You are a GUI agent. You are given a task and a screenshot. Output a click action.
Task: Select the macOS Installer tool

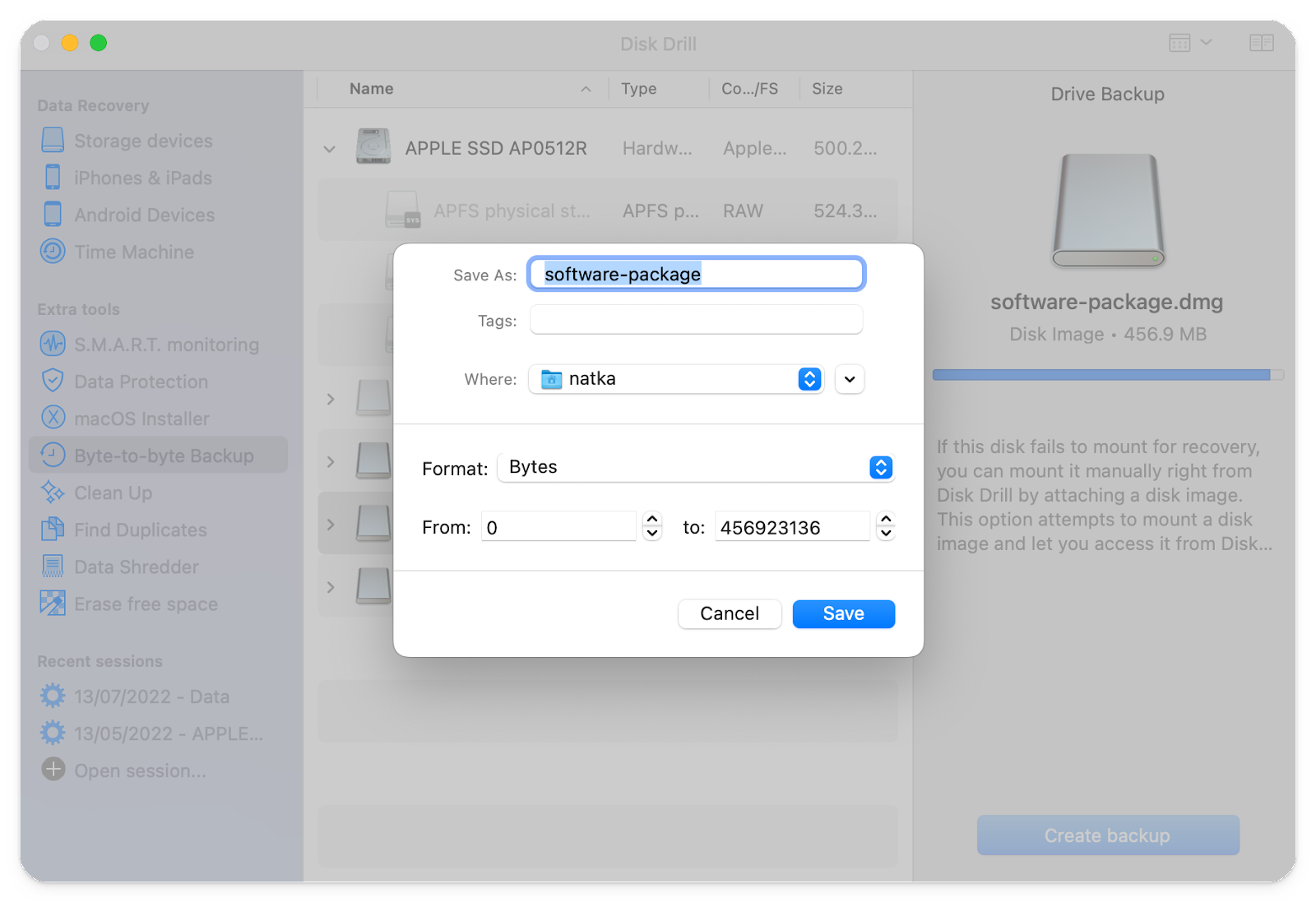pyautogui.click(x=142, y=419)
